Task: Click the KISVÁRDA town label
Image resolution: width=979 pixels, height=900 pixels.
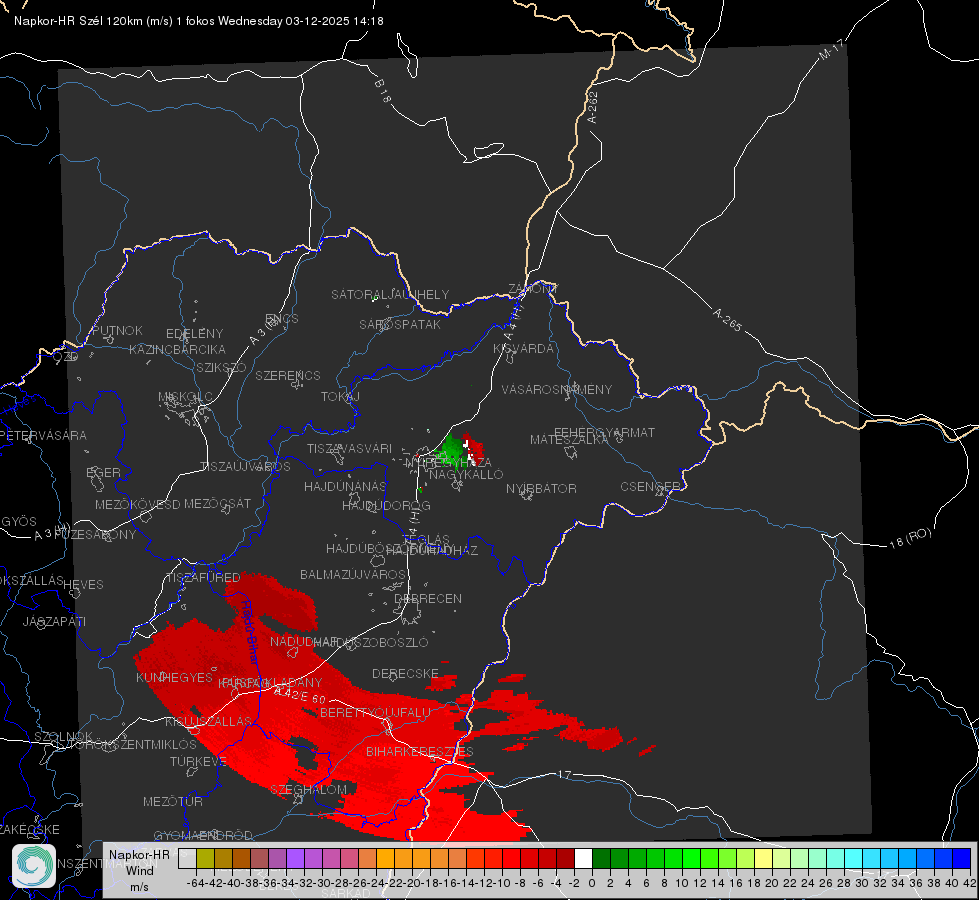Action: coord(523,349)
